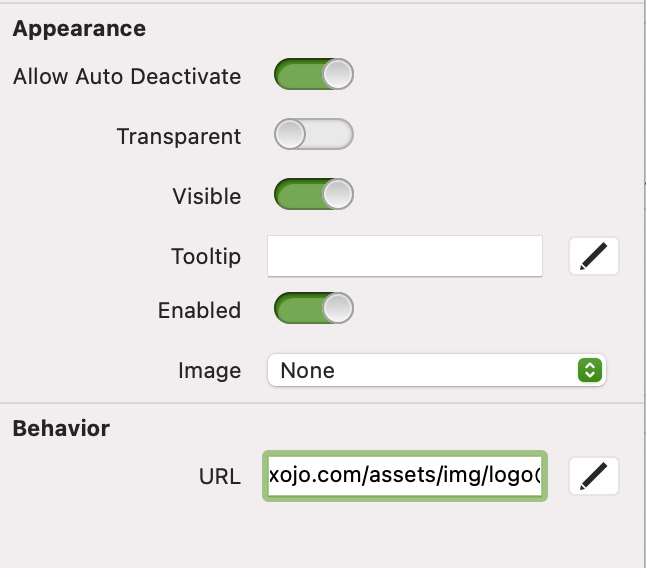Click inside the empty Tooltip field
The width and height of the screenshot is (646, 568).
tap(405, 256)
